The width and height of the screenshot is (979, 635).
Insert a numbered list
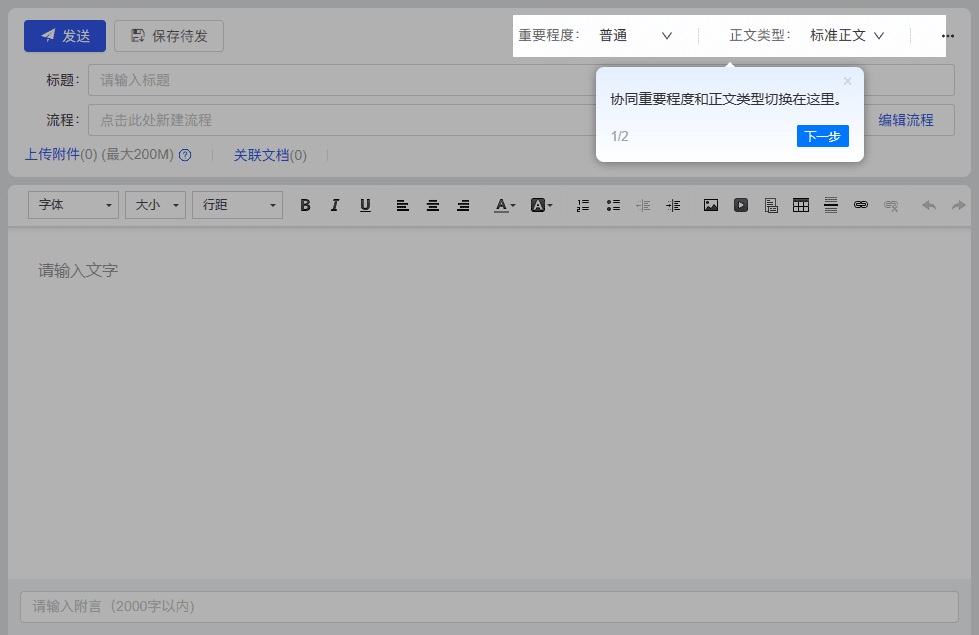(x=583, y=205)
